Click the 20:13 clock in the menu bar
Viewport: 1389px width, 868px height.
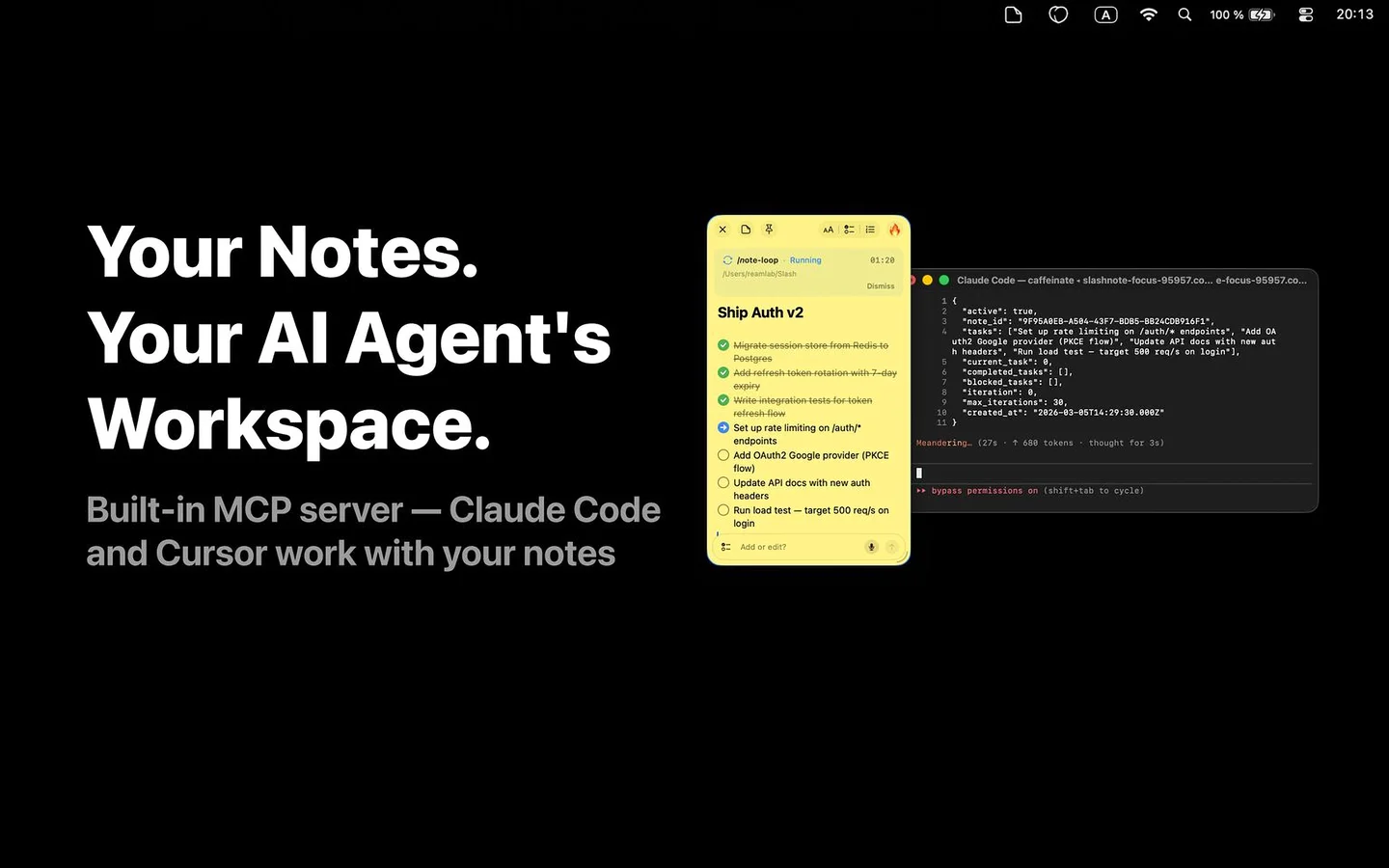(x=1354, y=14)
